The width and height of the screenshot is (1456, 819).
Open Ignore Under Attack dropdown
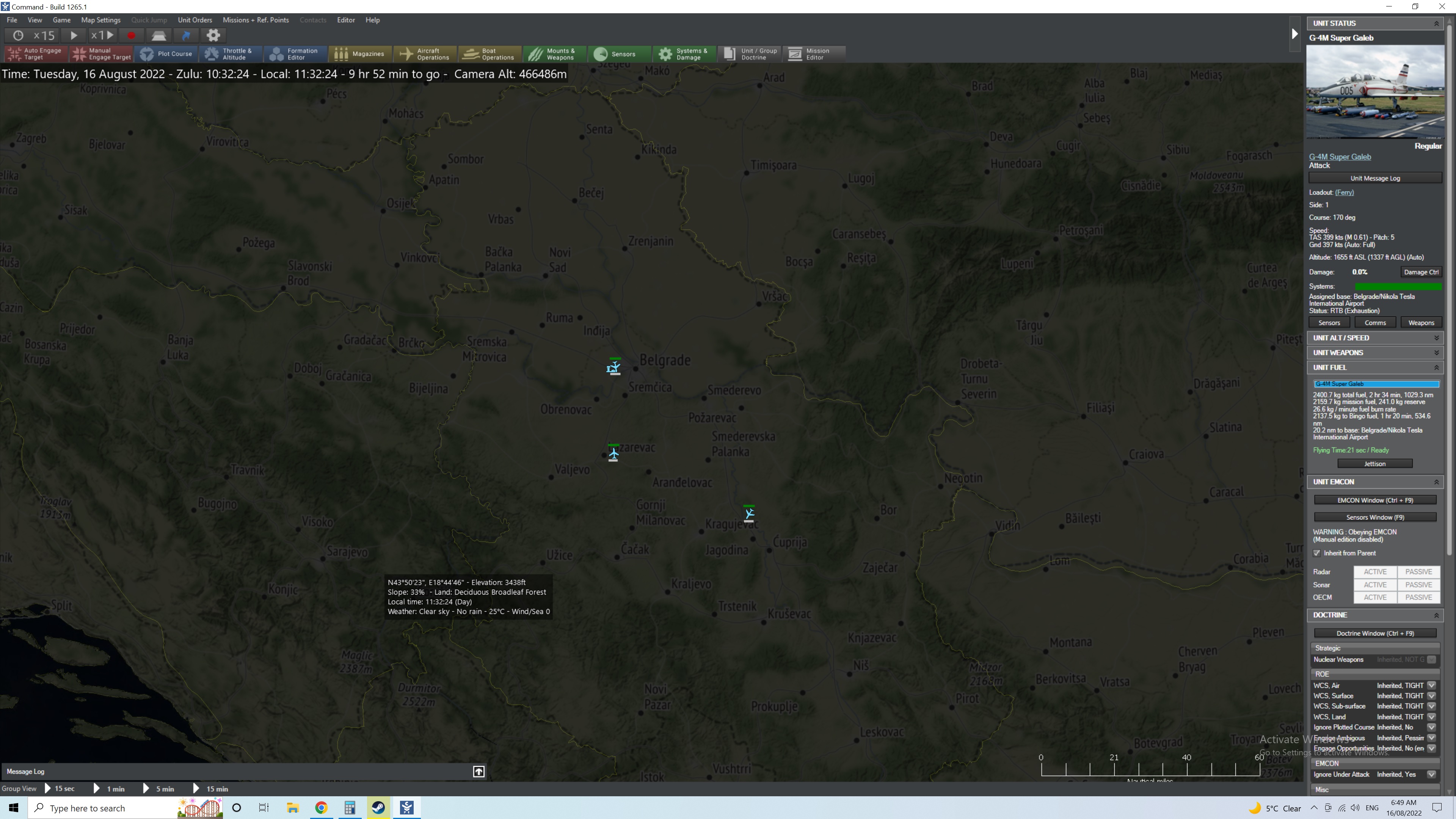point(1432,774)
